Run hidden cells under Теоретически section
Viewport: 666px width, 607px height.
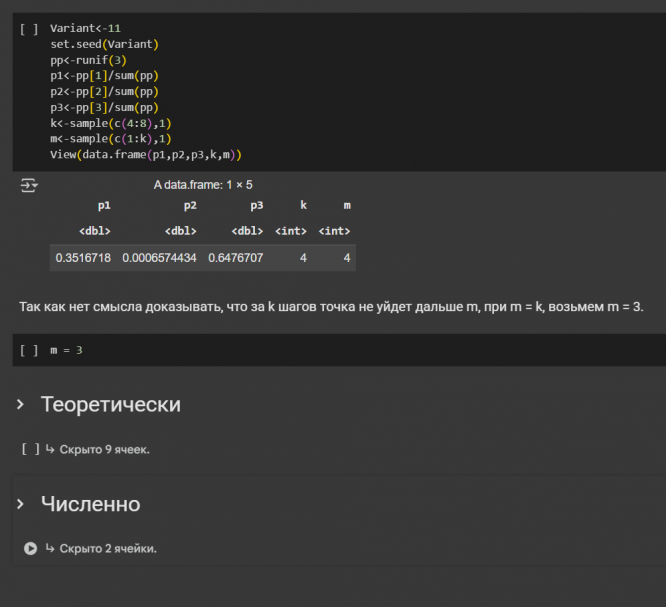[29, 449]
